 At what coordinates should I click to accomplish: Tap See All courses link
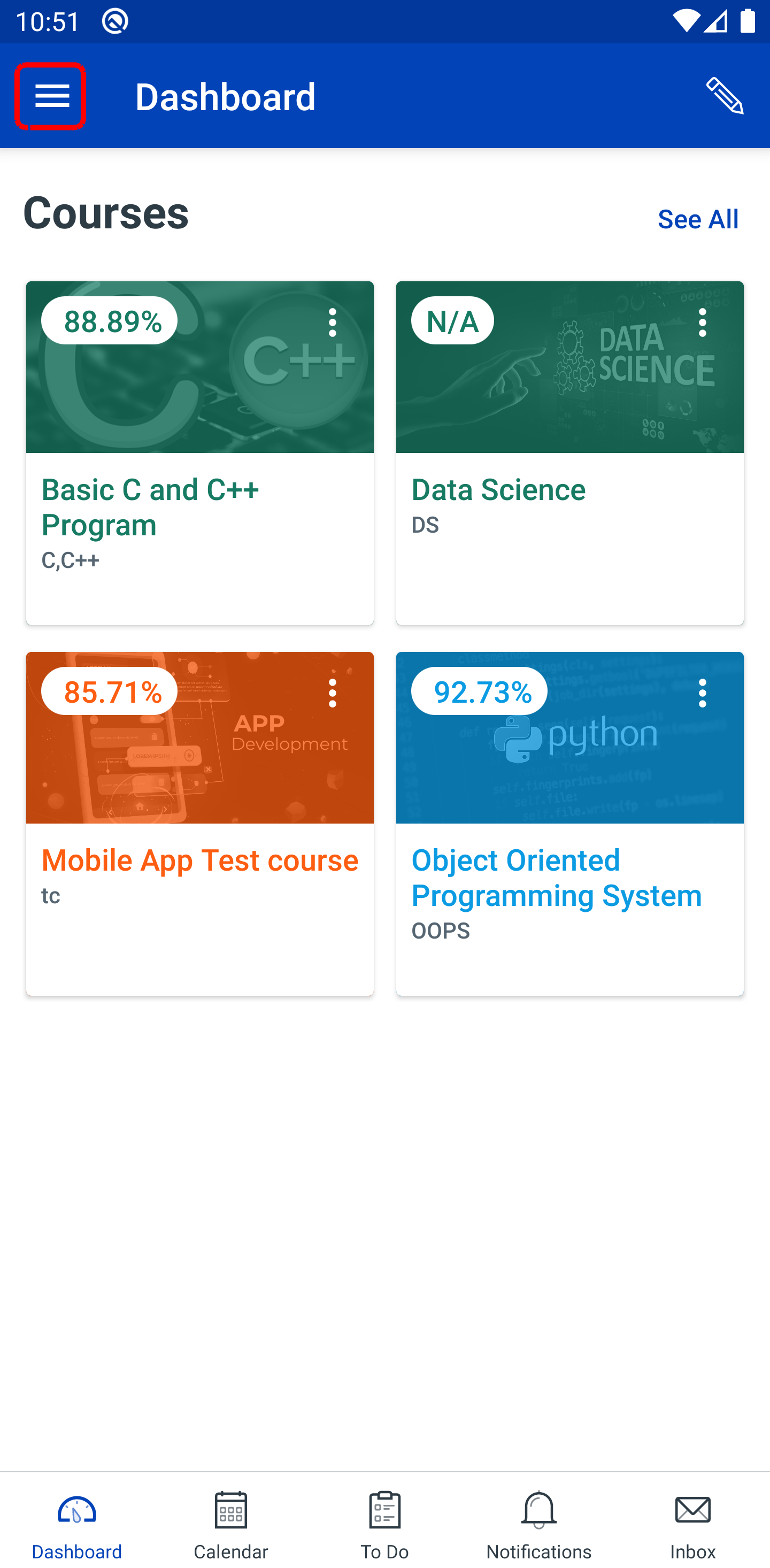point(698,219)
